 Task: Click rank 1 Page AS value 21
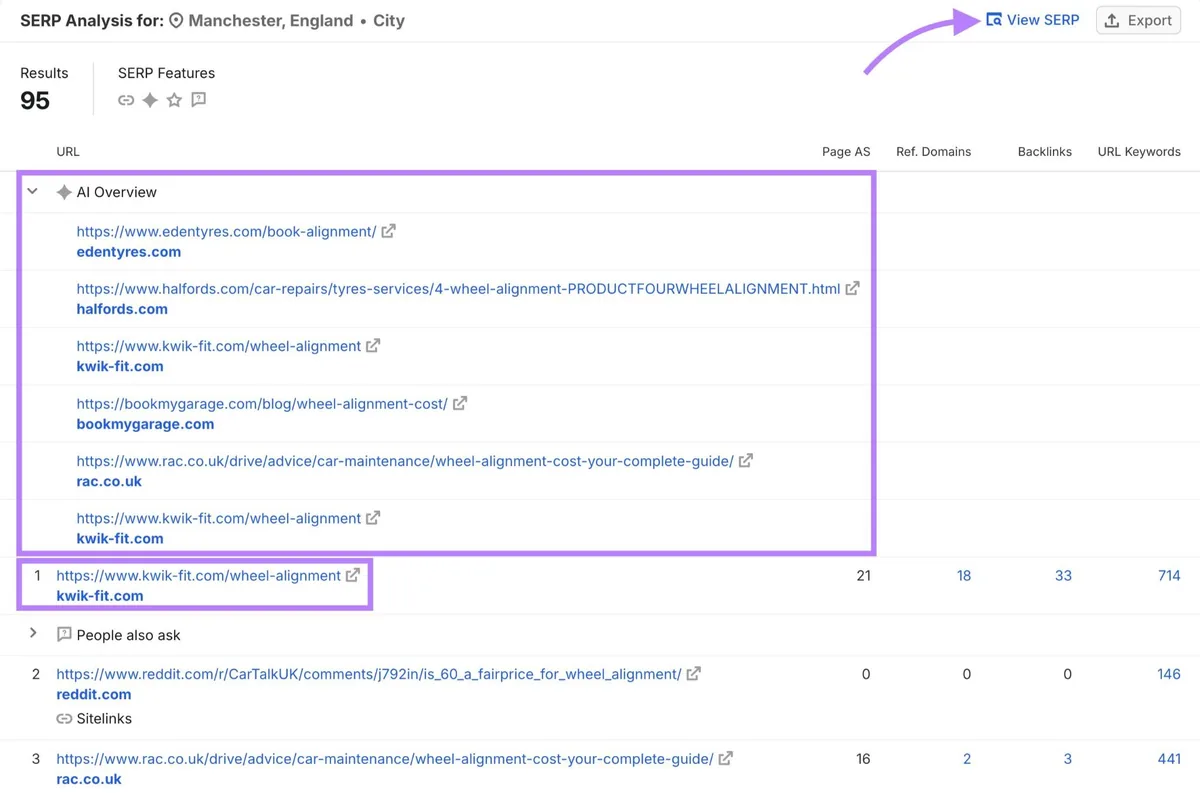tap(864, 575)
